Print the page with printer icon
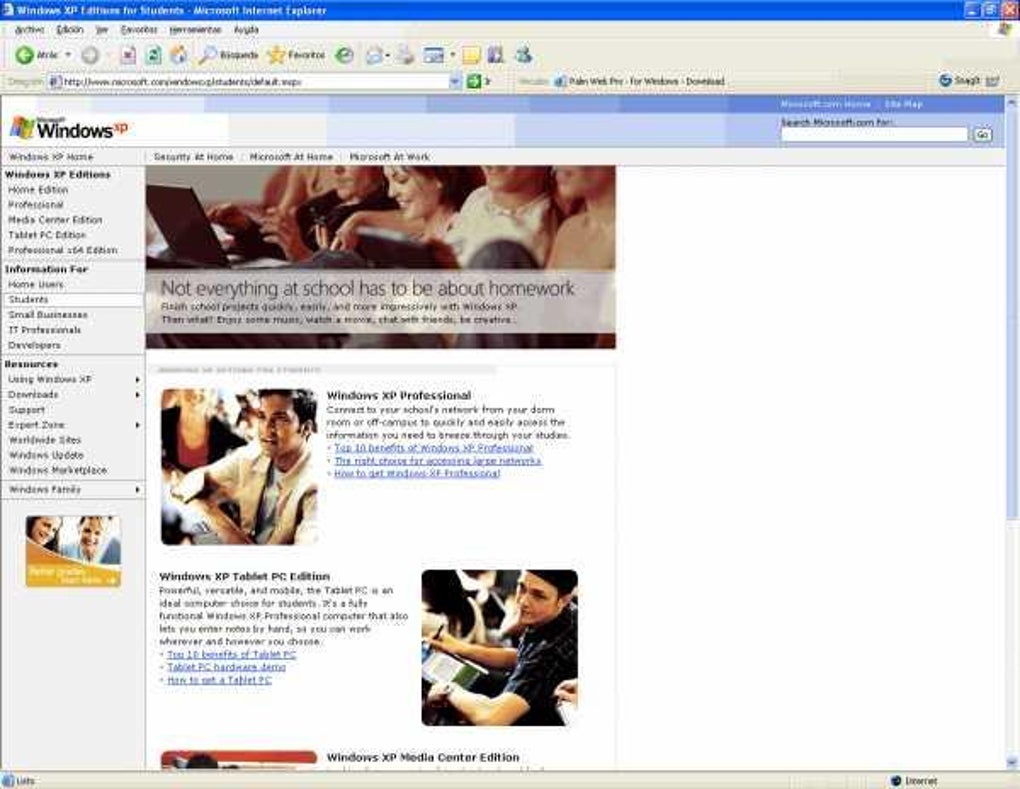The width and height of the screenshot is (1020, 789). [405, 55]
